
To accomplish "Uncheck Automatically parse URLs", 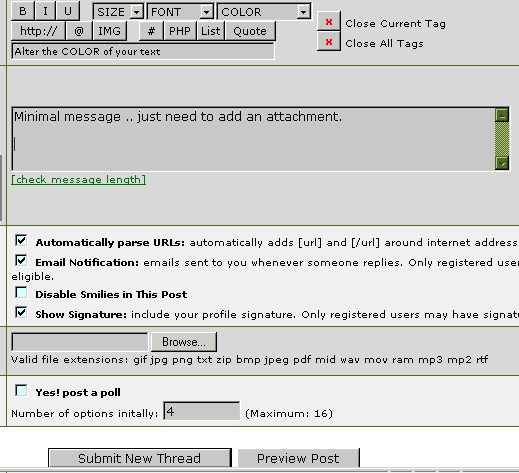I will coord(21,240).
